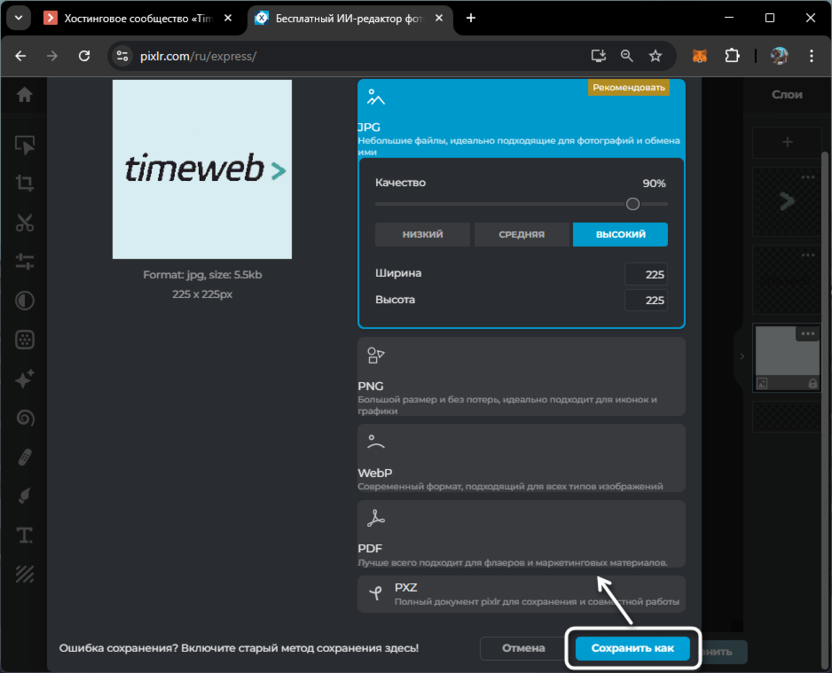Screen dimensions: 832x673
Task: Select the Retouch bandage tool
Action: click(x=24, y=457)
